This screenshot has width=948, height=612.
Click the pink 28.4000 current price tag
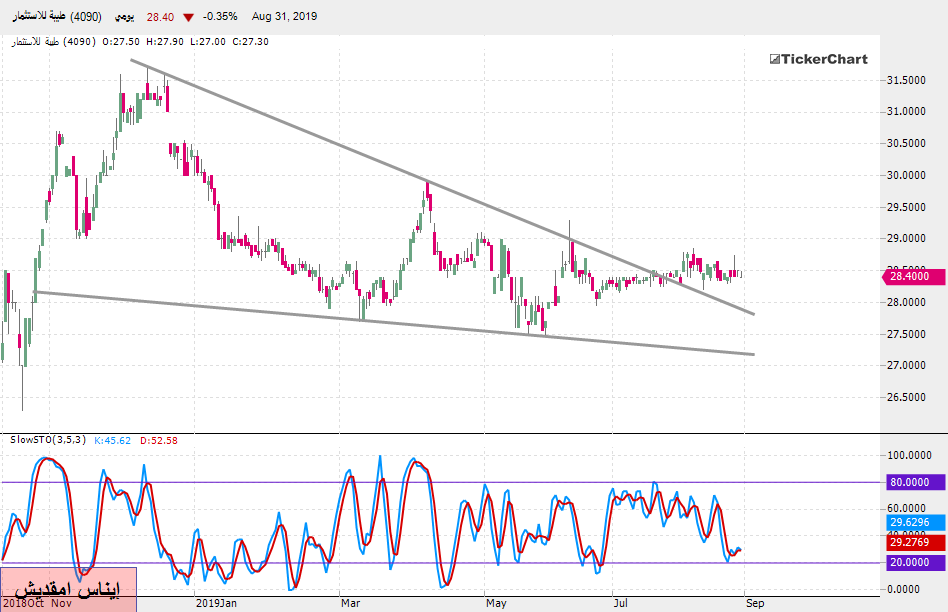coord(910,276)
